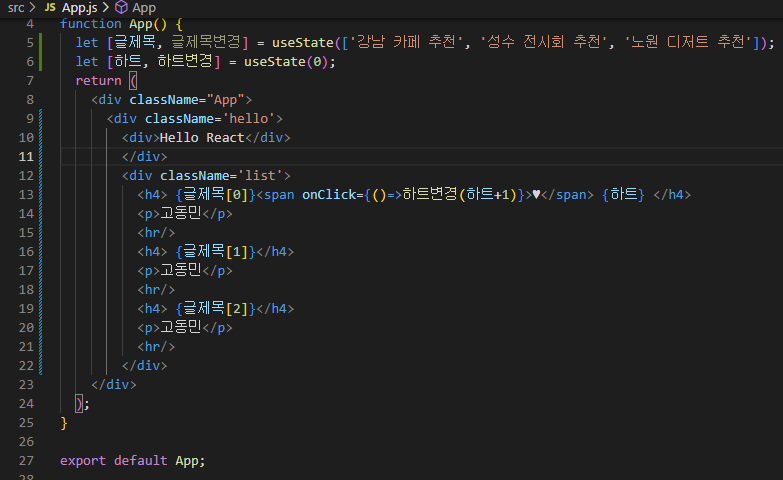Screen dimensions: 783x480
Task: Click '강남 카페 추천' string
Action: pos(406,42)
